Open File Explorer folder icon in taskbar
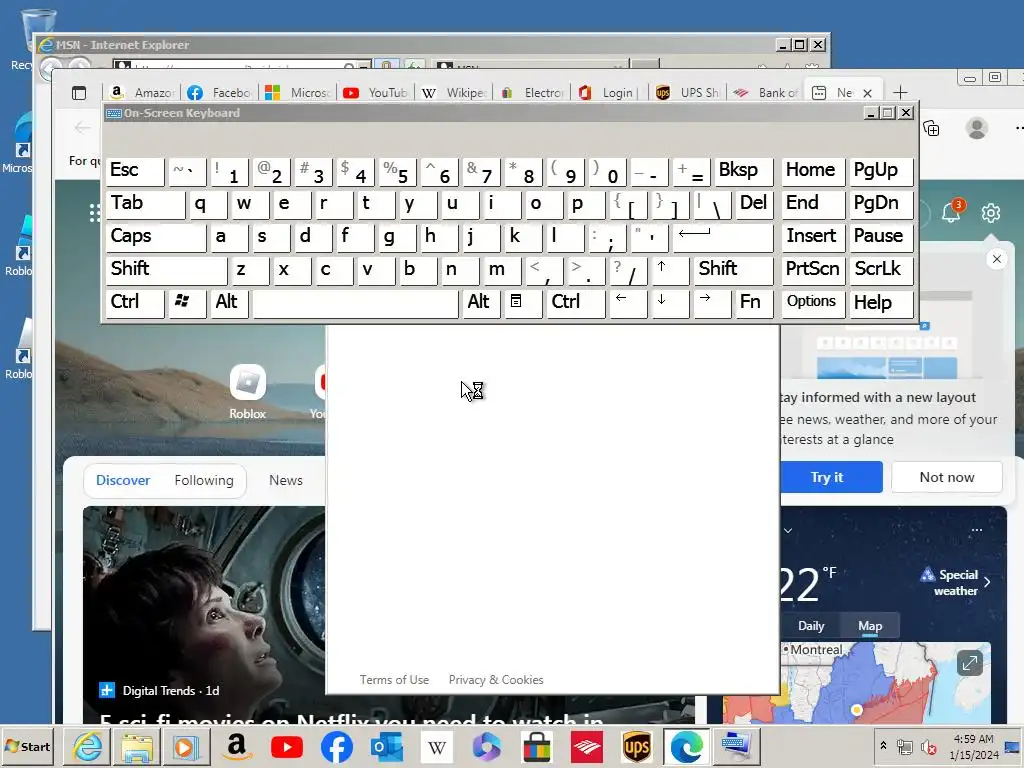 click(136, 746)
